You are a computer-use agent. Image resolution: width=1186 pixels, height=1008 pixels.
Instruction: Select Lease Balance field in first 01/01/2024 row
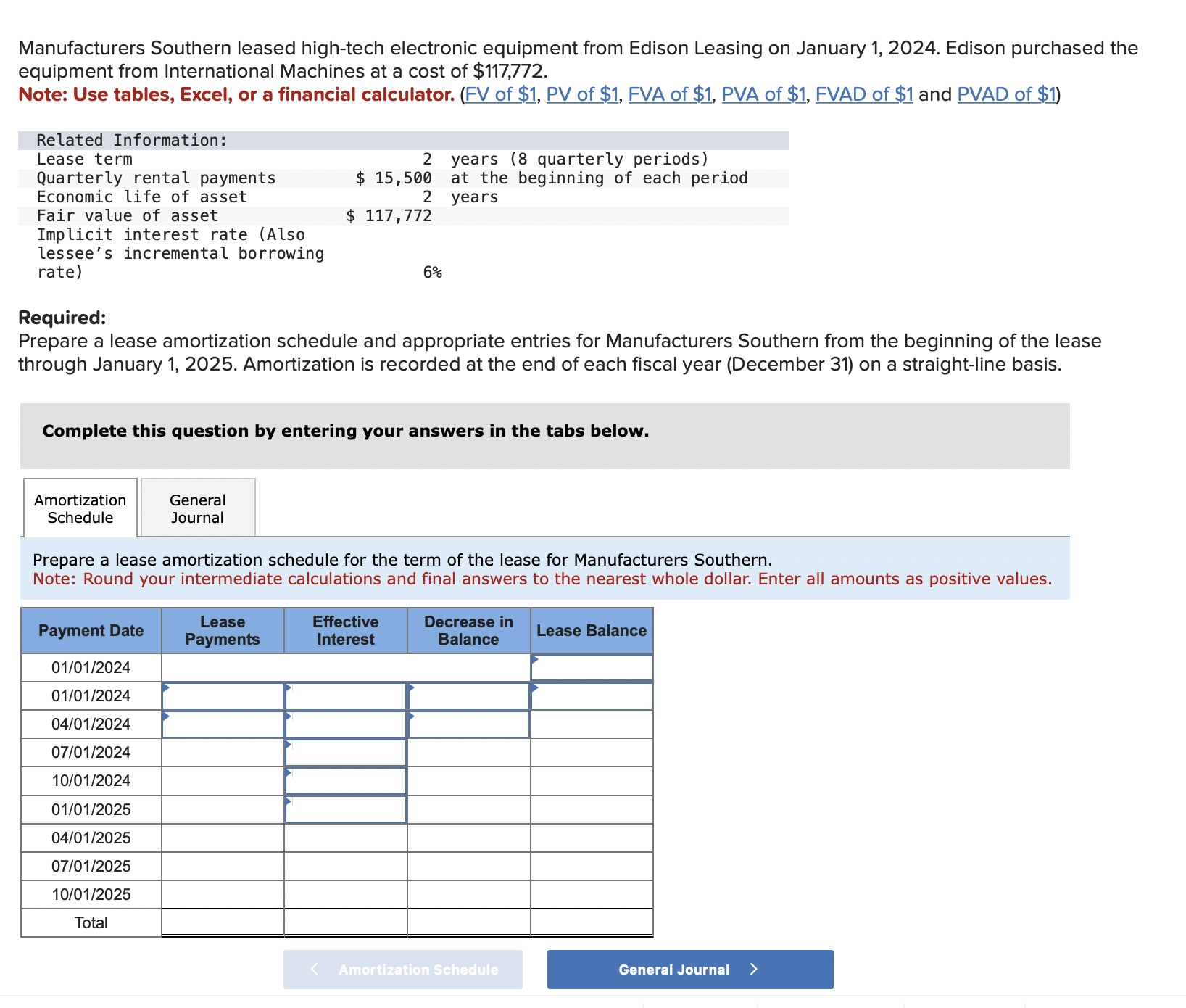point(592,667)
